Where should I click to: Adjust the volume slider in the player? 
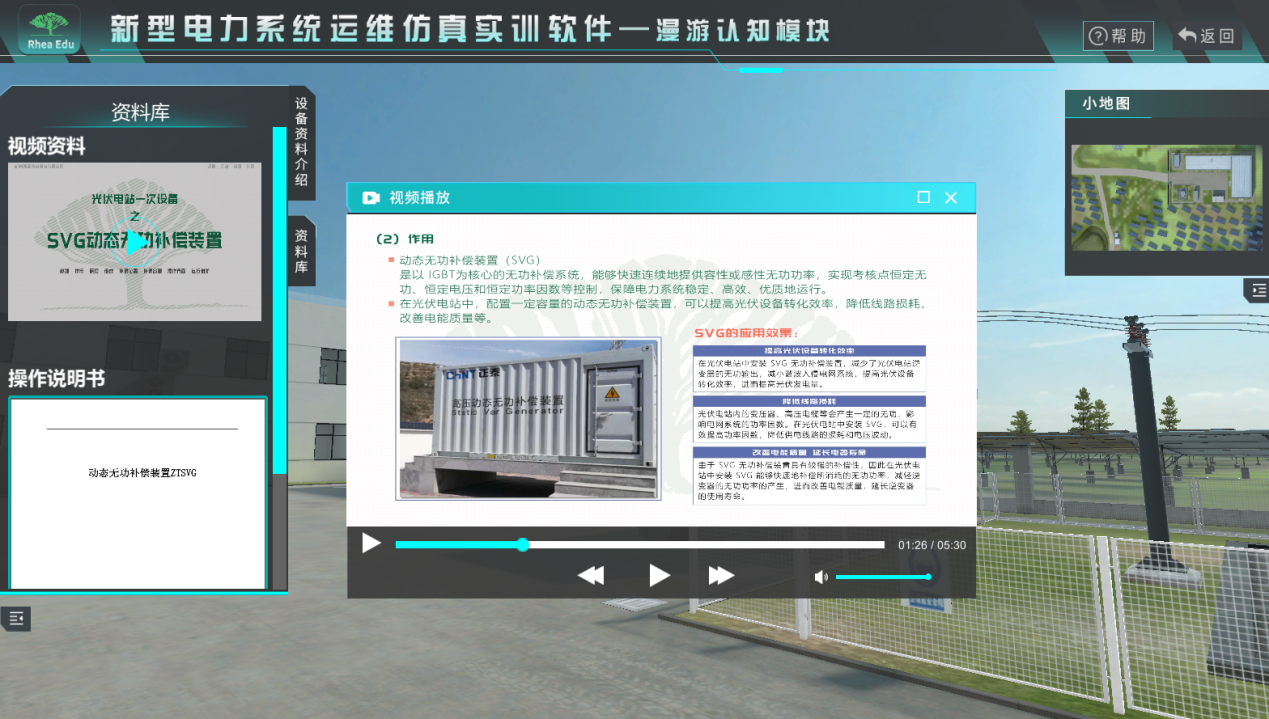(885, 576)
